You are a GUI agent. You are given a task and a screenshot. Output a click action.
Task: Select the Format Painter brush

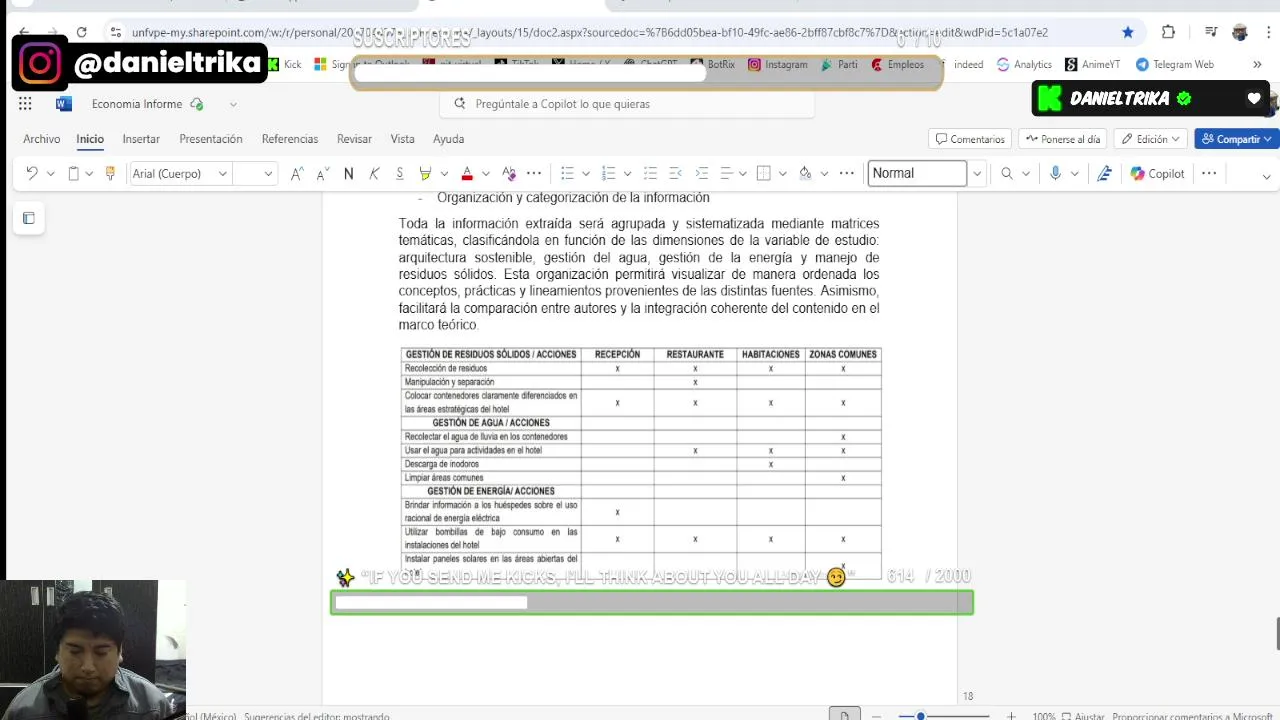[x=110, y=173]
